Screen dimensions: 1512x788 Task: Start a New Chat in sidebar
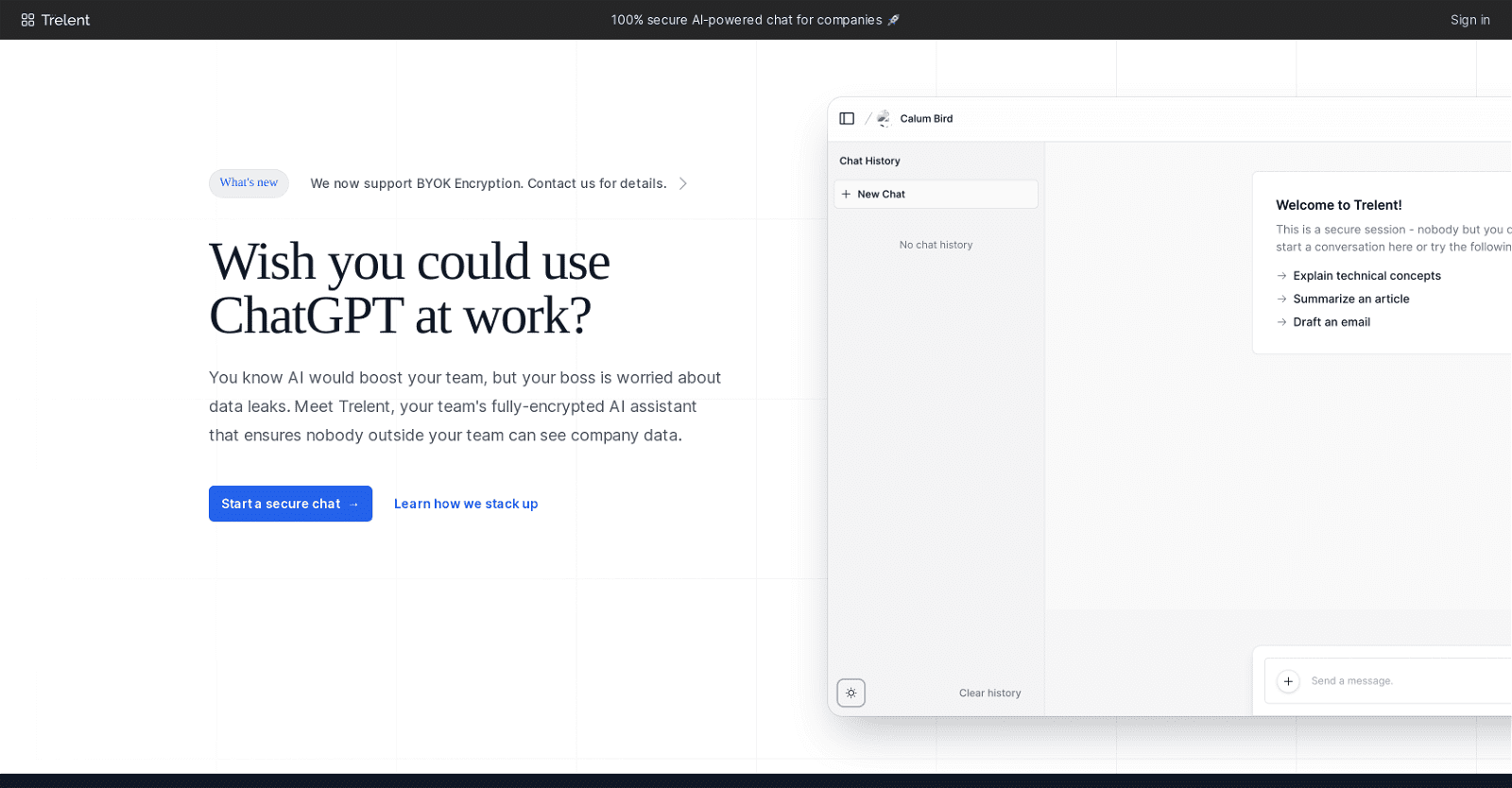tap(936, 195)
